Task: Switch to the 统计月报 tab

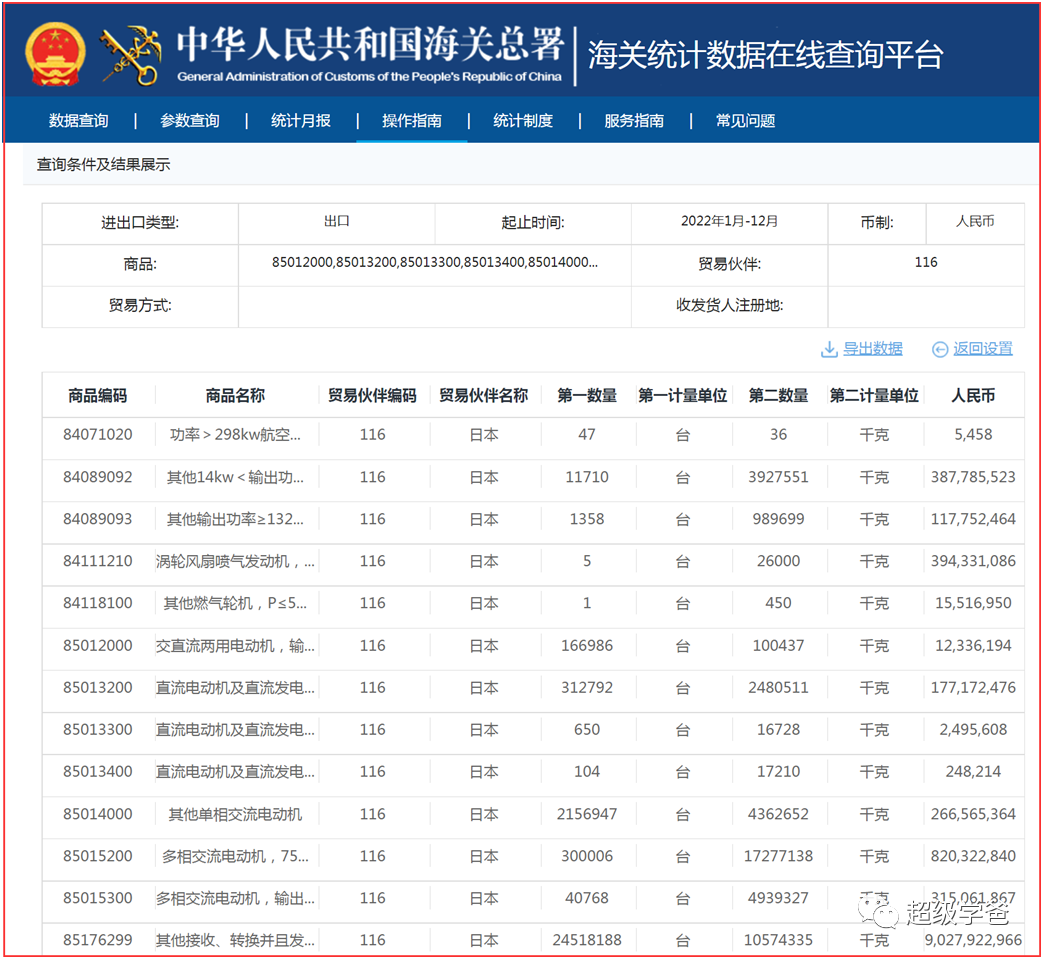Action: point(300,120)
